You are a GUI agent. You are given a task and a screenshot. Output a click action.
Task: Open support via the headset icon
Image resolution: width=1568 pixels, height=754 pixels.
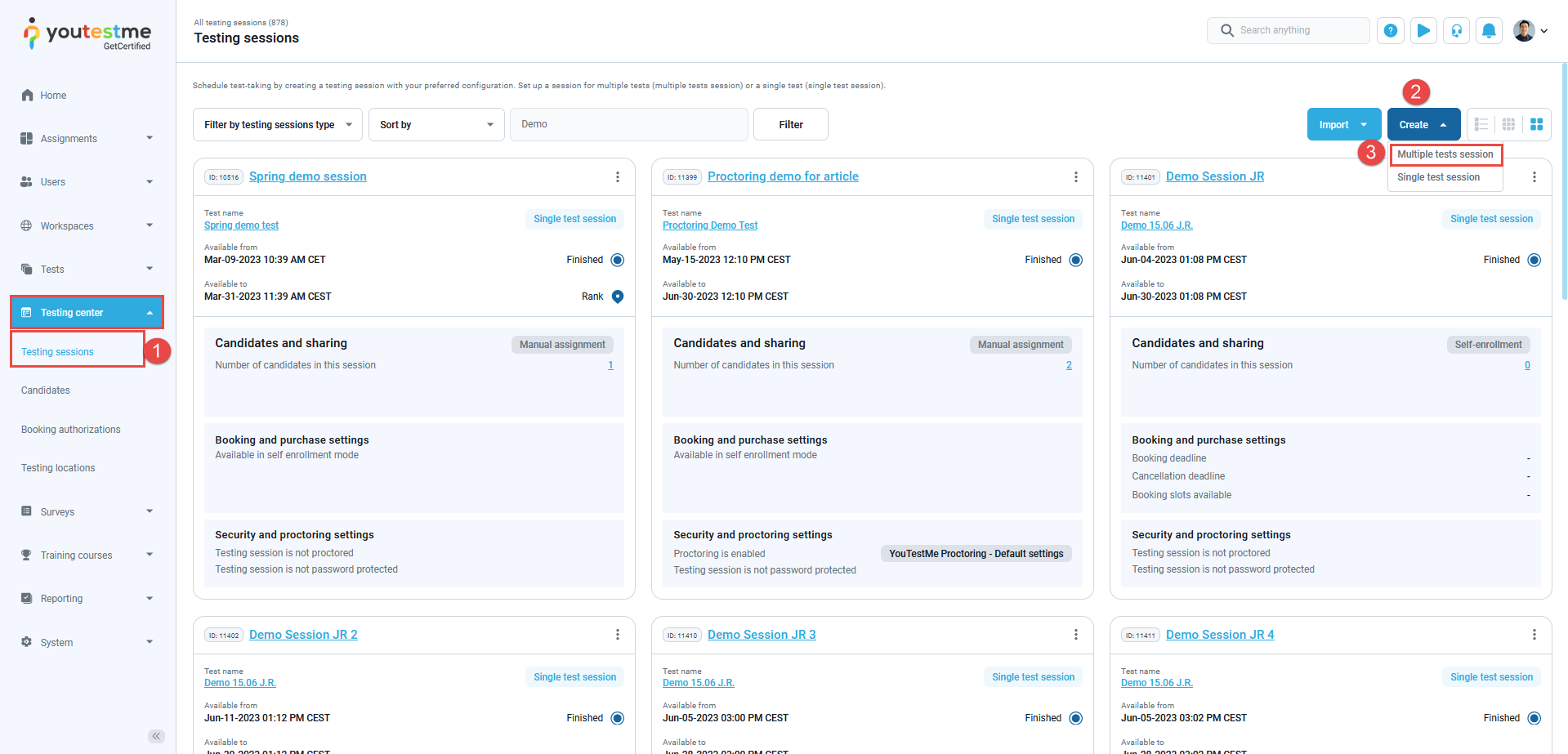click(x=1456, y=30)
